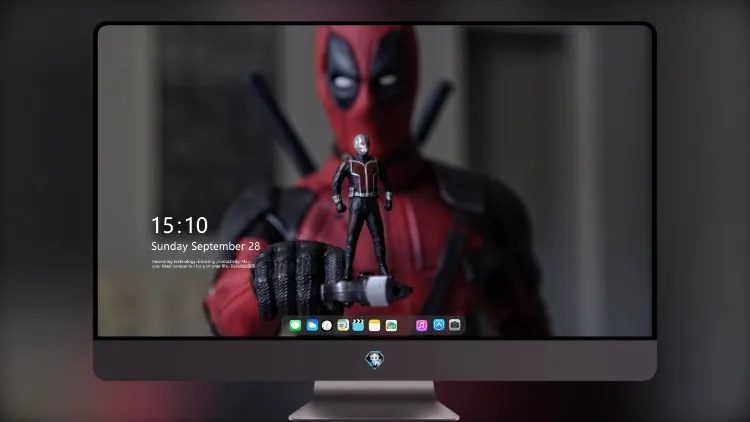Viewport: 750px width, 422px height.
Task: Click the skull logo badge on monitor chin
Action: point(375,359)
